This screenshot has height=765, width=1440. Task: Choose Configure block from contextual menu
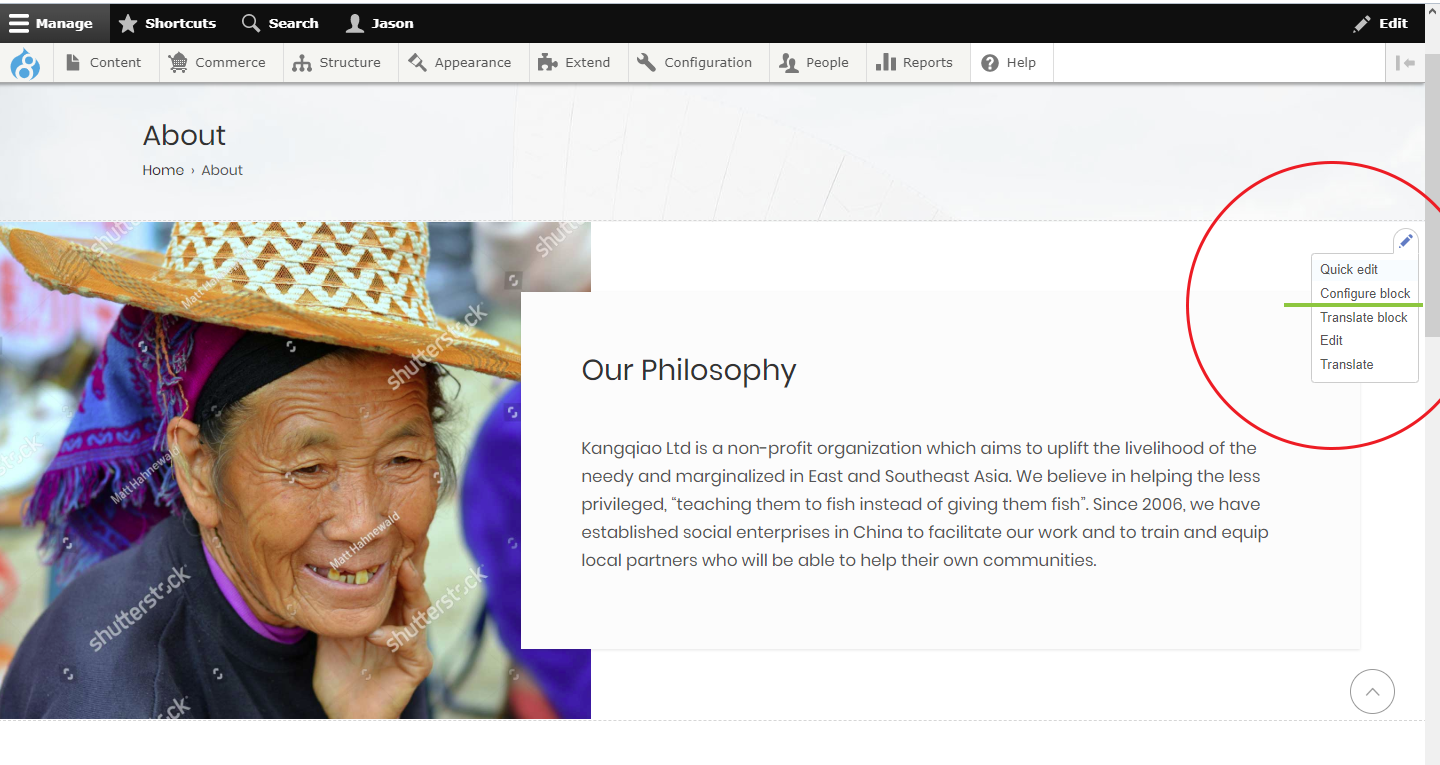(x=1365, y=293)
